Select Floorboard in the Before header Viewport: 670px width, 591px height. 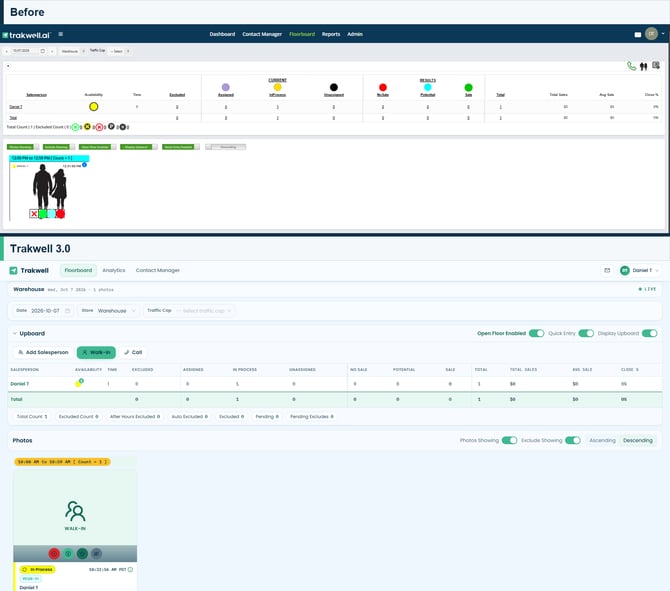[x=302, y=34]
